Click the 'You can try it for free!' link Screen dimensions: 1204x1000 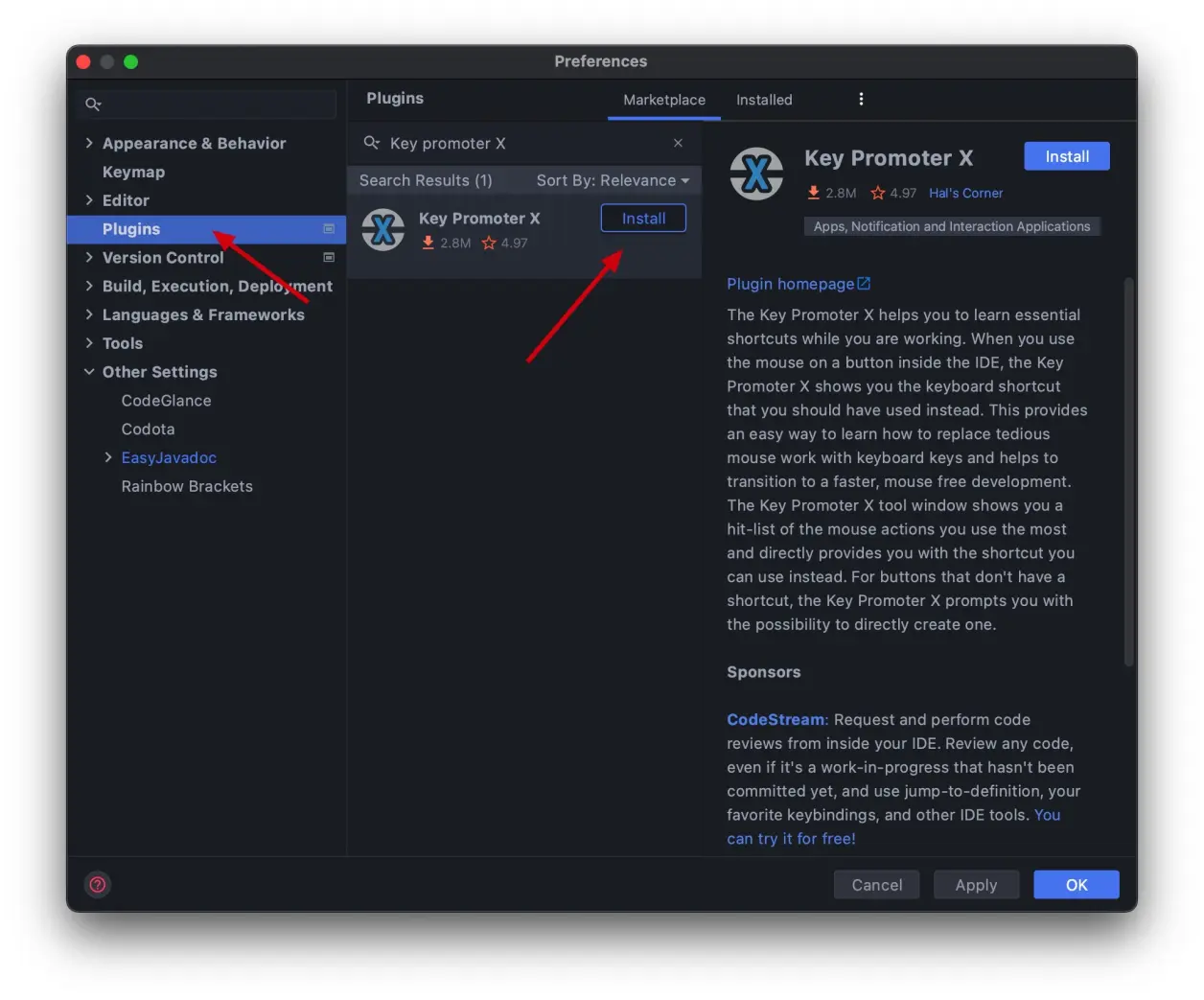[893, 826]
